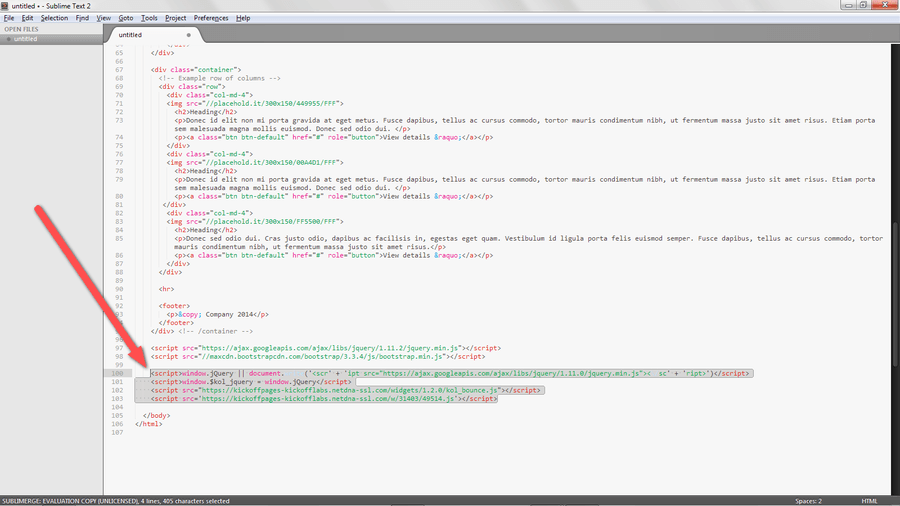Click the window.jQuery || document line
This screenshot has width=900, height=506.
(x=450, y=373)
